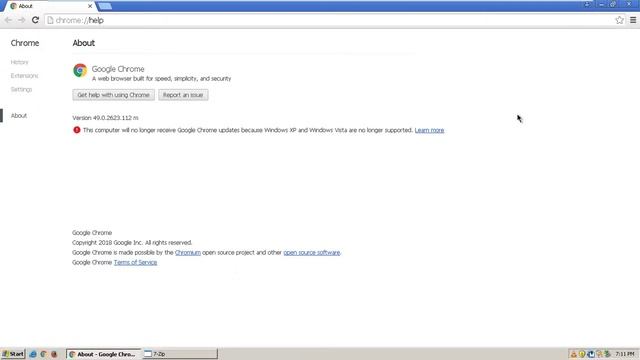This screenshot has height=360, width=640.
Task: Click the third quick launch icon
Action: click(54, 354)
